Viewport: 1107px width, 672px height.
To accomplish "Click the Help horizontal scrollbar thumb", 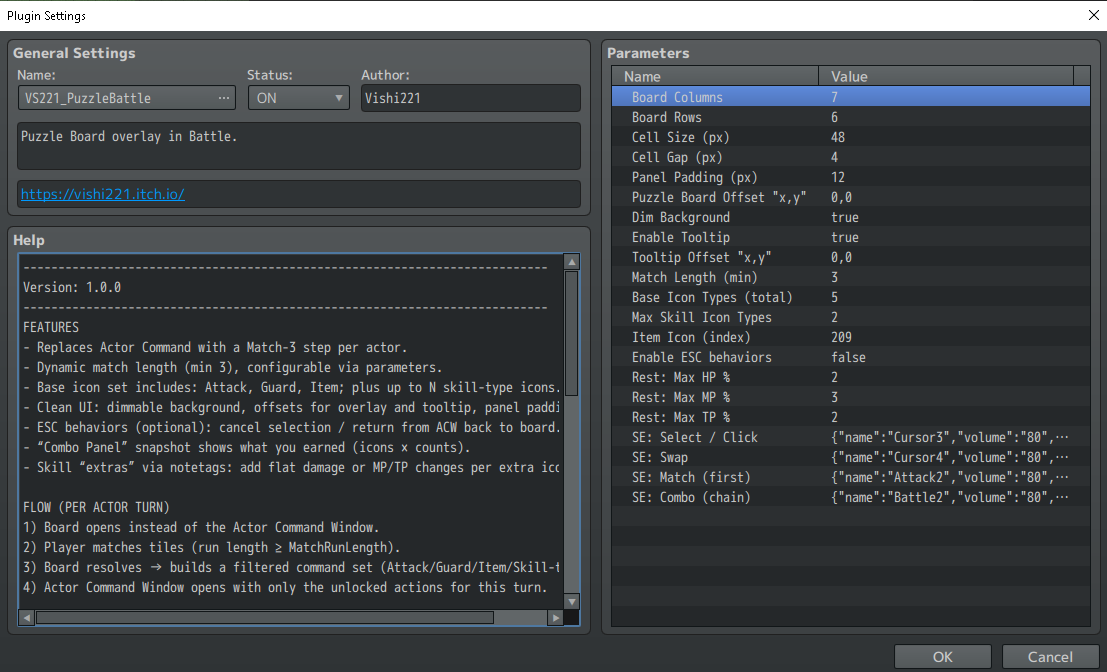I will tap(265, 618).
